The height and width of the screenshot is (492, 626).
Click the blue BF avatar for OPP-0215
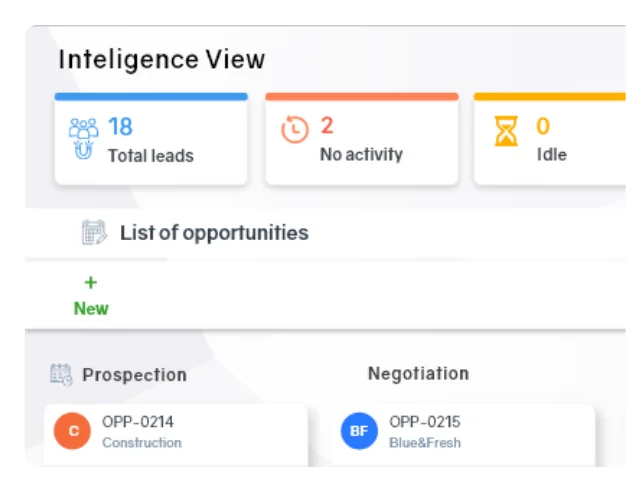360,432
